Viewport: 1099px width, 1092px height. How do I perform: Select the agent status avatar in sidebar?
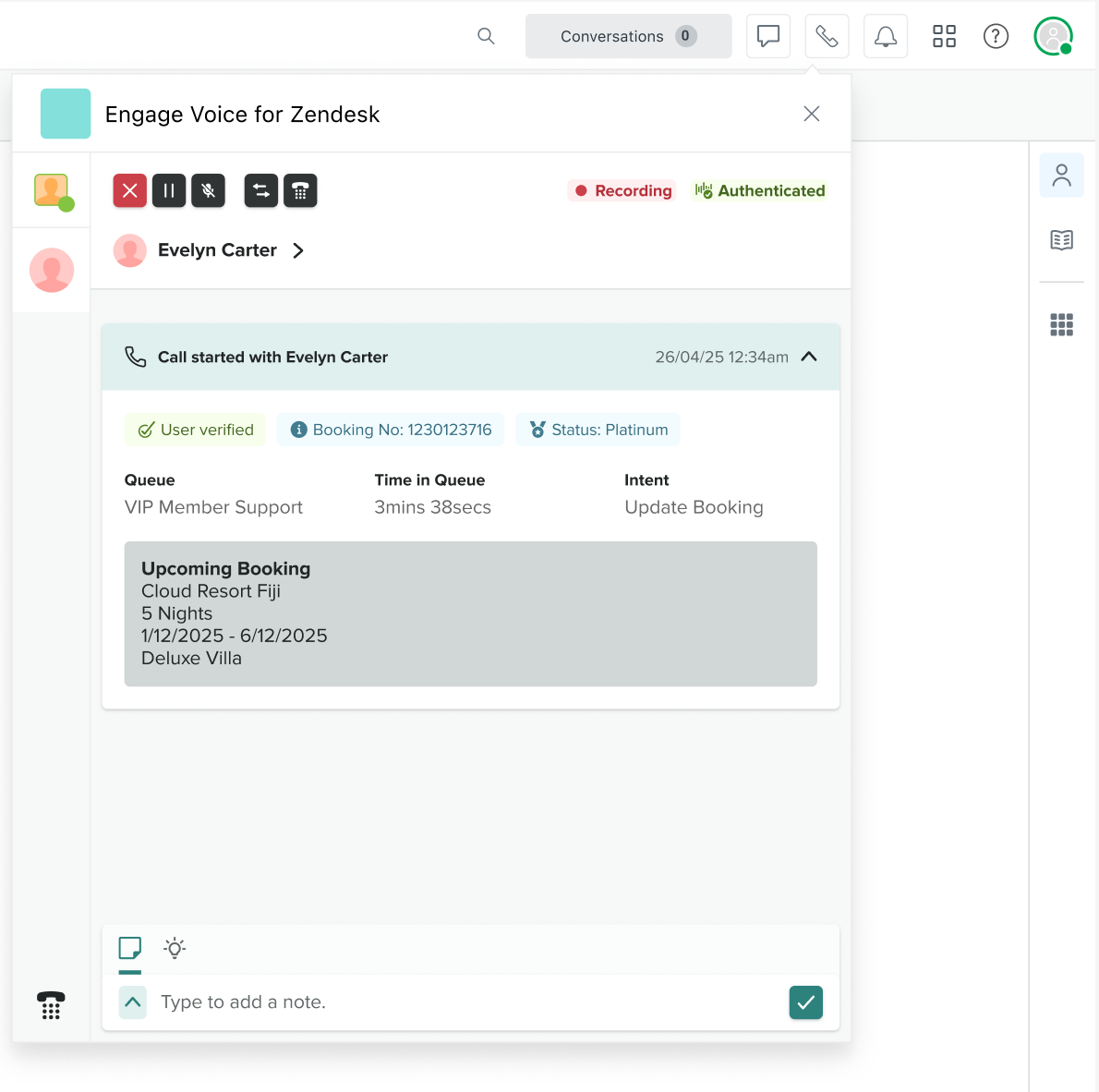click(x=52, y=190)
